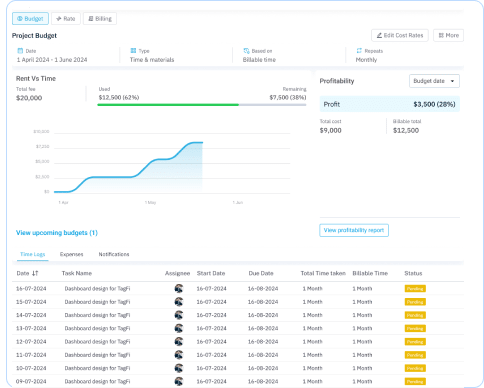484x388 pixels.
Task: Select the Notifications tab
Action: click(114, 254)
